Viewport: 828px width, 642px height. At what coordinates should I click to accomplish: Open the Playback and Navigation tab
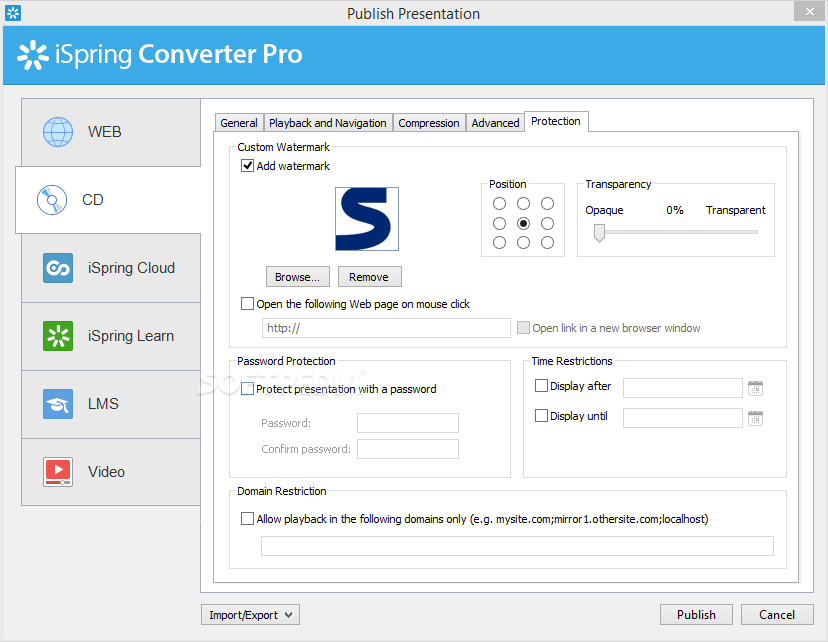[328, 123]
